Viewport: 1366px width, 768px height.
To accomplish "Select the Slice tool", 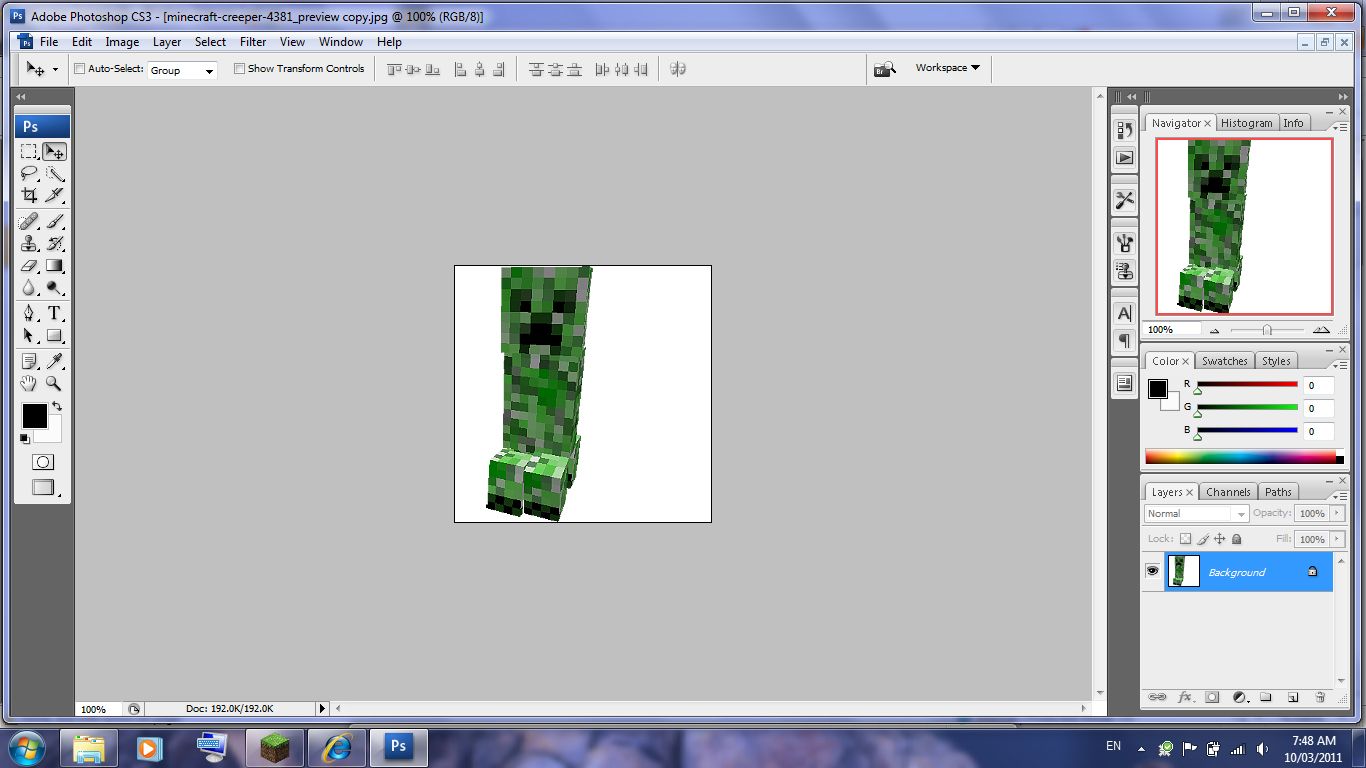I will pyautogui.click(x=55, y=195).
